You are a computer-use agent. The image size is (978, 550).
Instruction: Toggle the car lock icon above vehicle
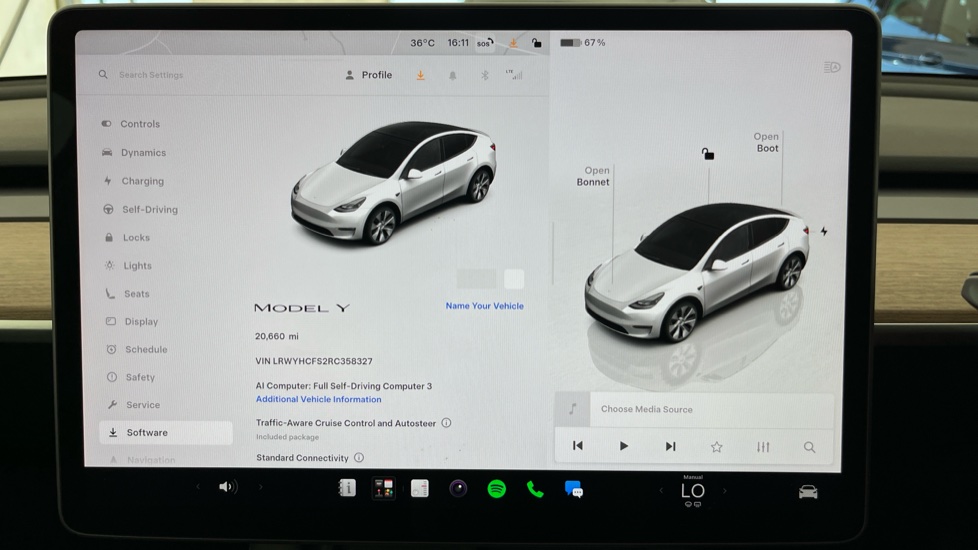708,153
